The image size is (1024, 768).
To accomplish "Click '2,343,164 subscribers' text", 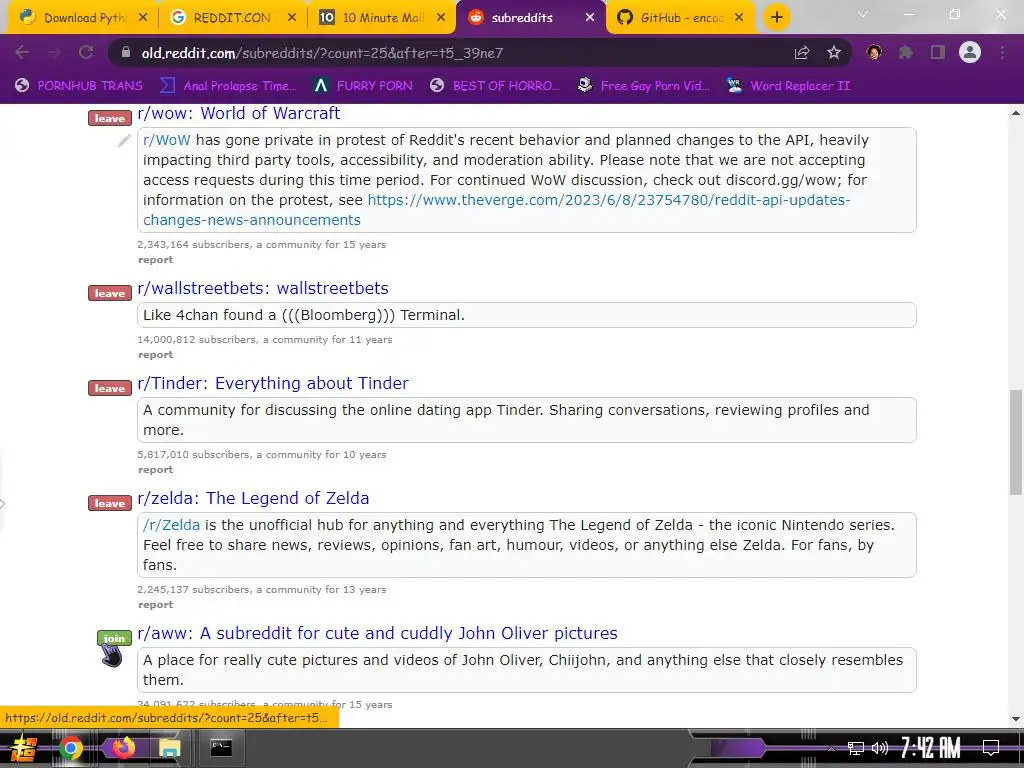I will click(x=193, y=244).
